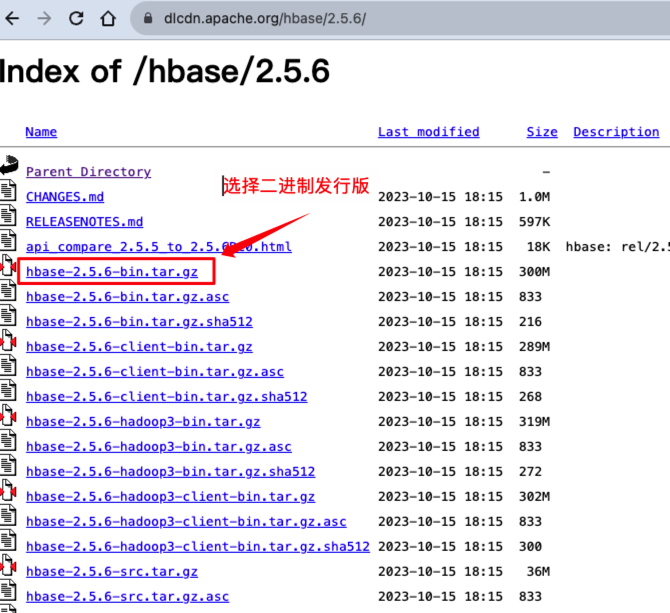670x613 pixels.
Task: Download hbase-2.5.6-hadoop3-client-bin.tar.gz
Action: click(x=170, y=496)
